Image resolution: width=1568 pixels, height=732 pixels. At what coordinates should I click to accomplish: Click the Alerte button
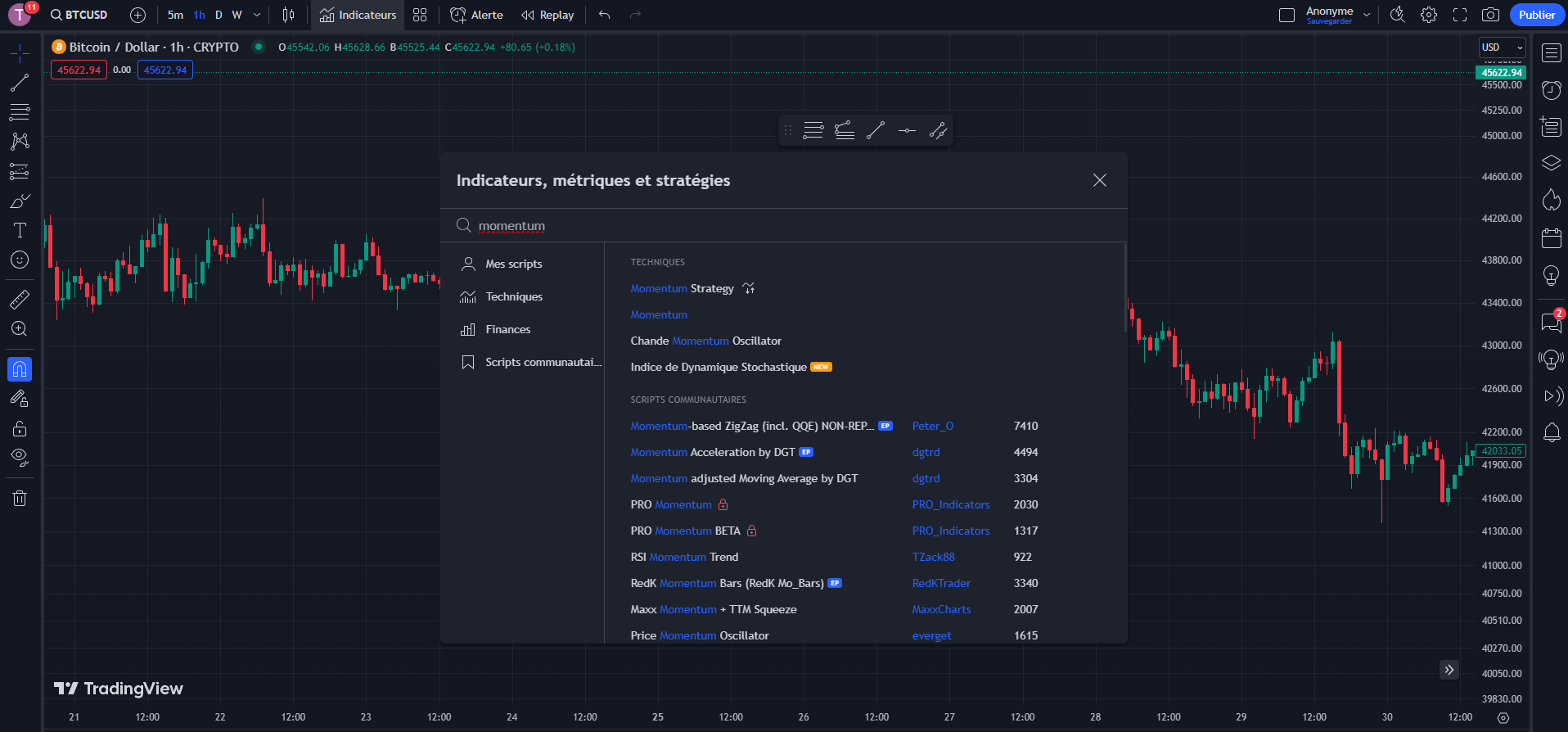point(477,15)
